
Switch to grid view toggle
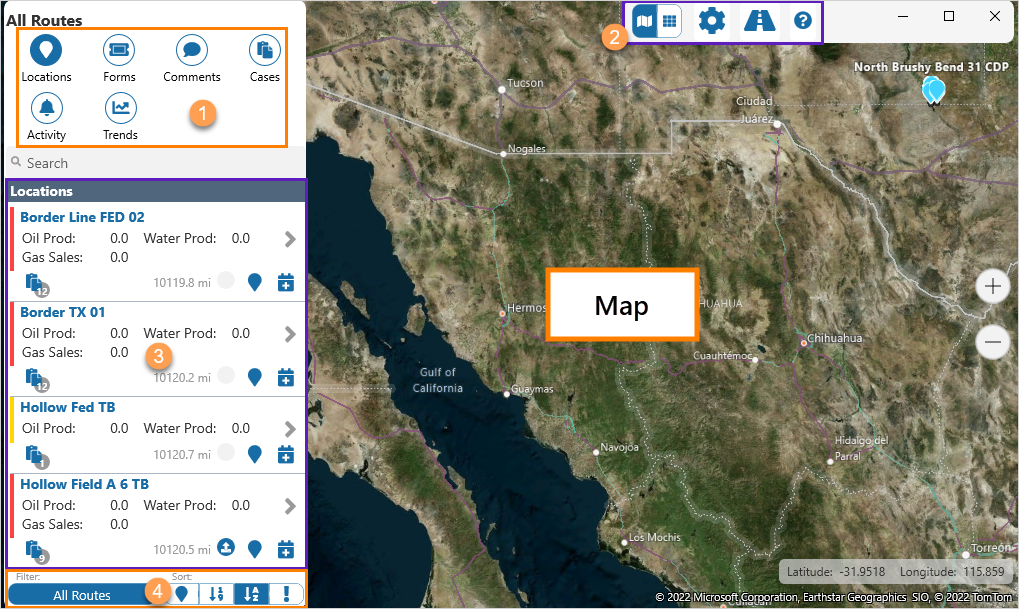click(x=669, y=21)
